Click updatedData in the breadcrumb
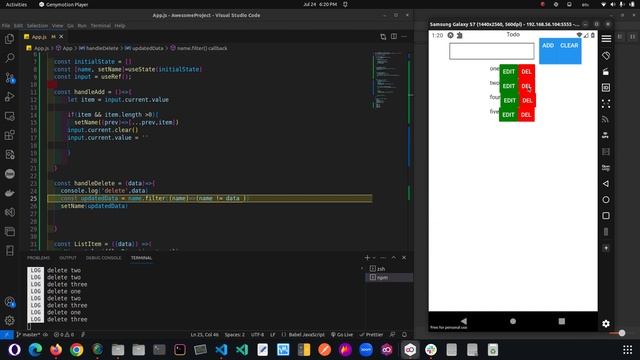 click(147, 48)
